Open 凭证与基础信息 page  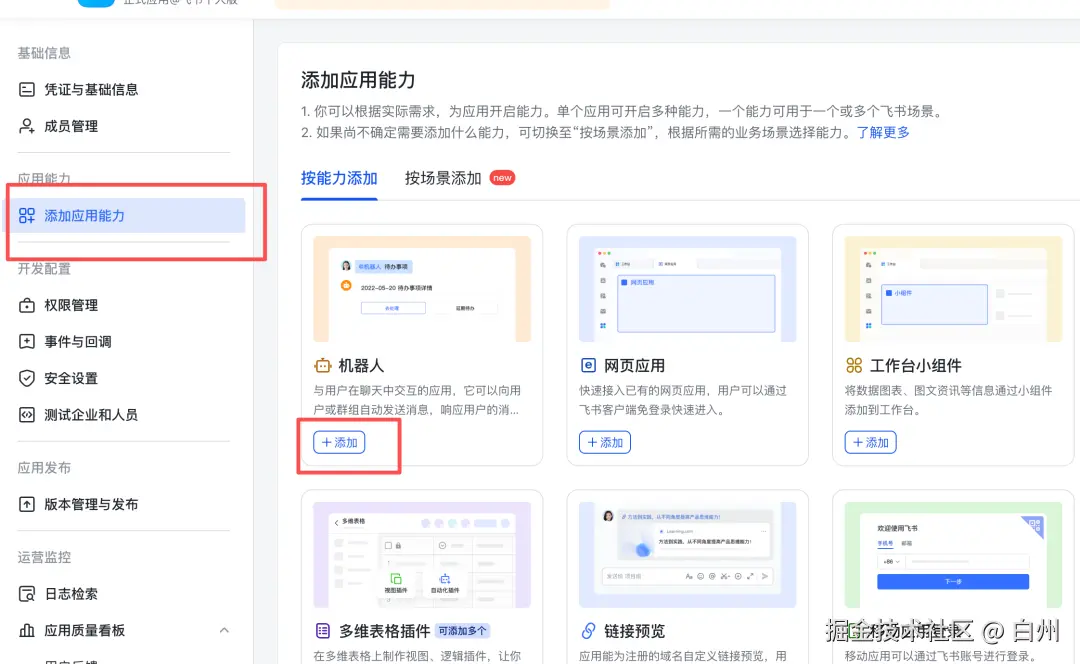tap(91, 90)
